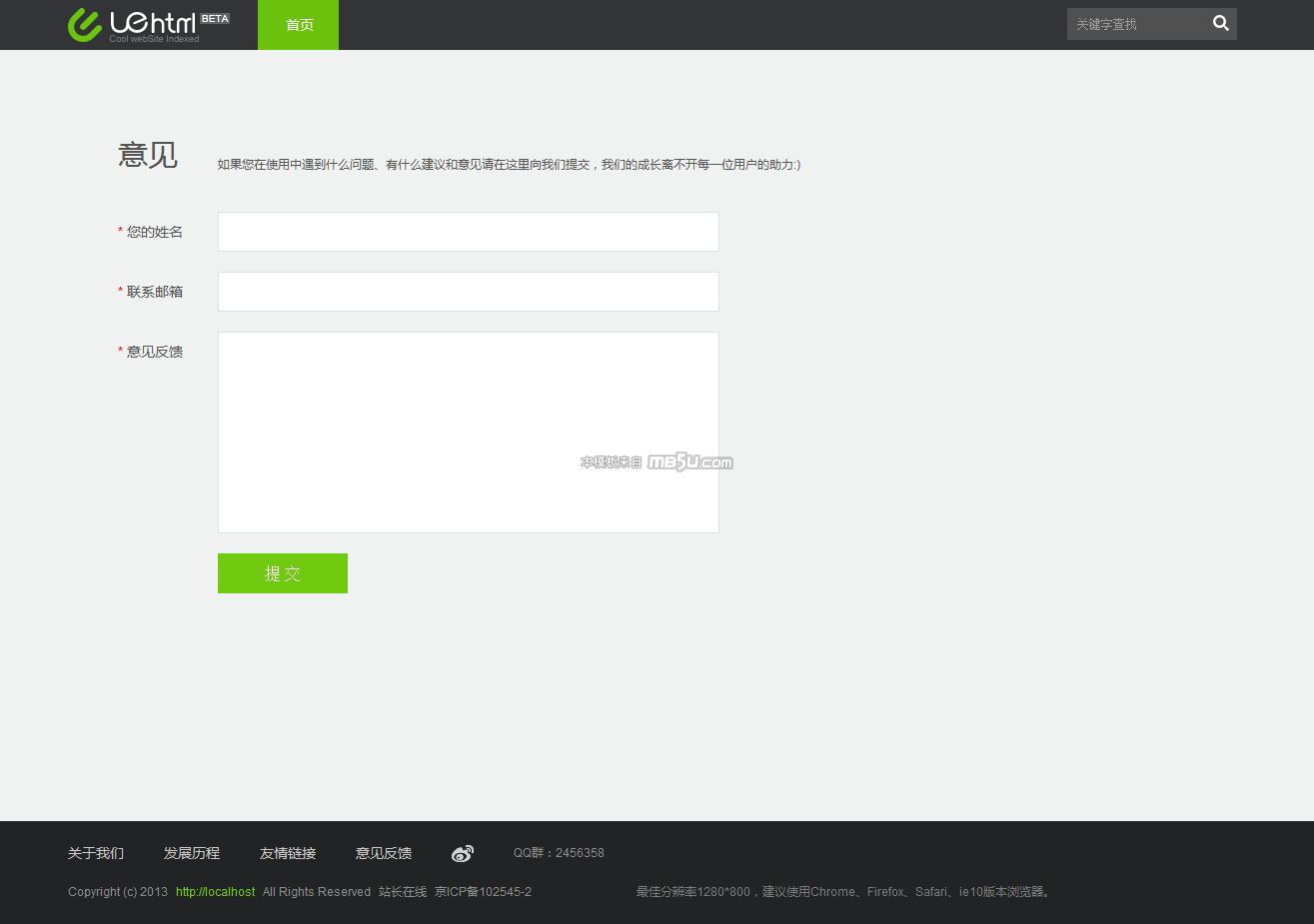Click the 您的姓名 input field
1314x924 pixels.
coord(468,232)
